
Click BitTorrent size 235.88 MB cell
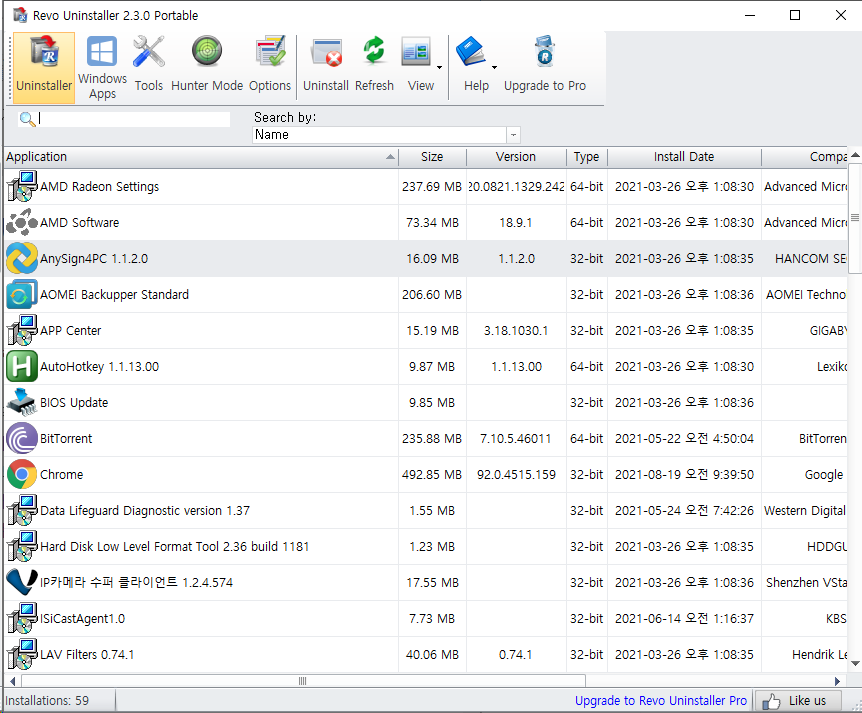432,439
